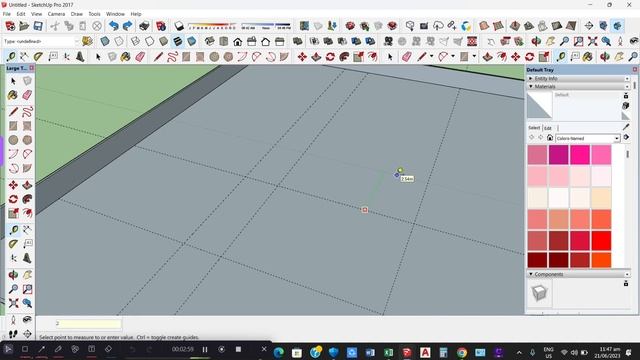The image size is (640, 360).
Task: Toggle X-Ray face style
Action: [x=105, y=41]
